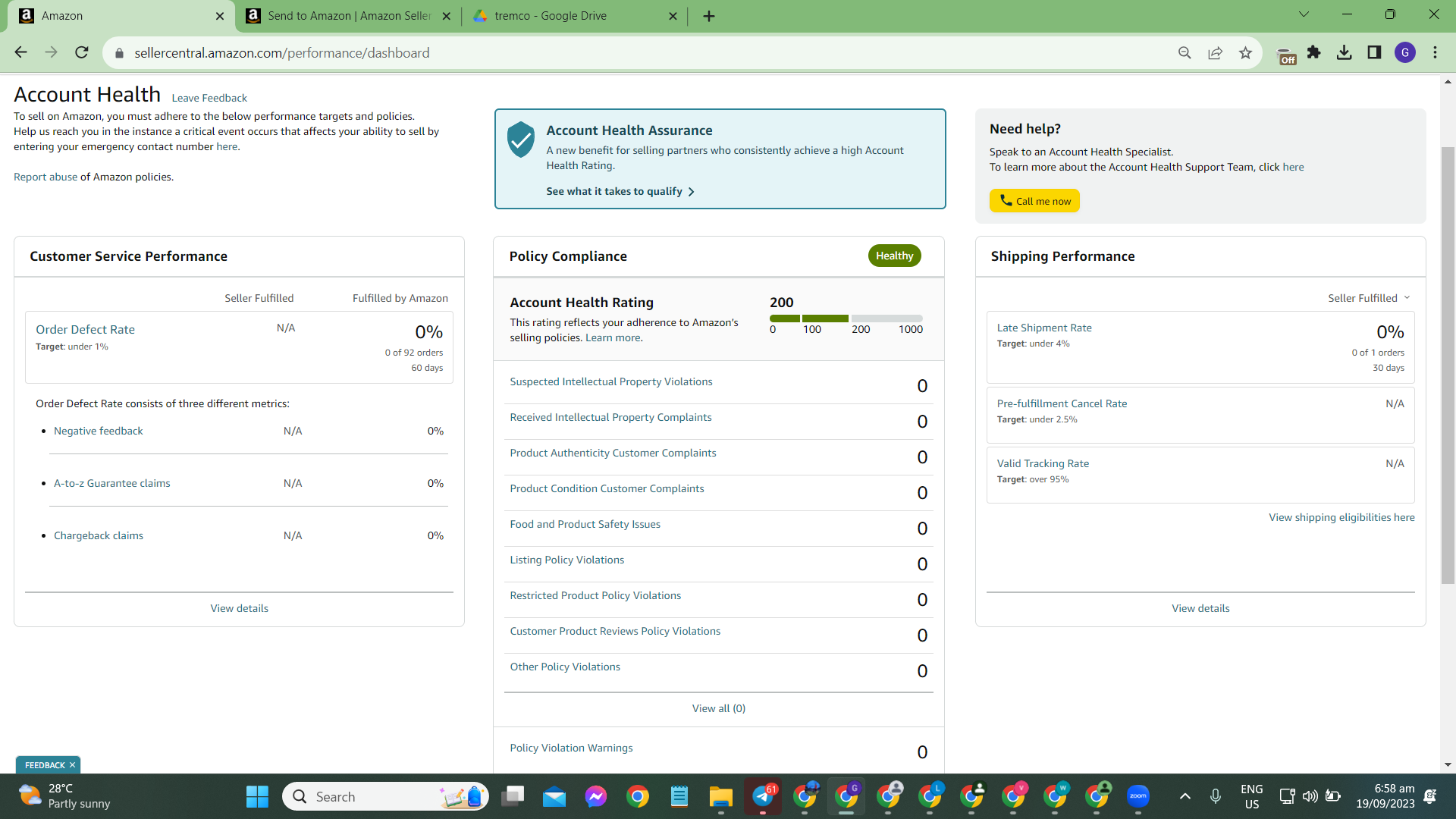This screenshot has width=1456, height=819.
Task: Switch to the Send to Amazon tab
Action: pyautogui.click(x=349, y=16)
